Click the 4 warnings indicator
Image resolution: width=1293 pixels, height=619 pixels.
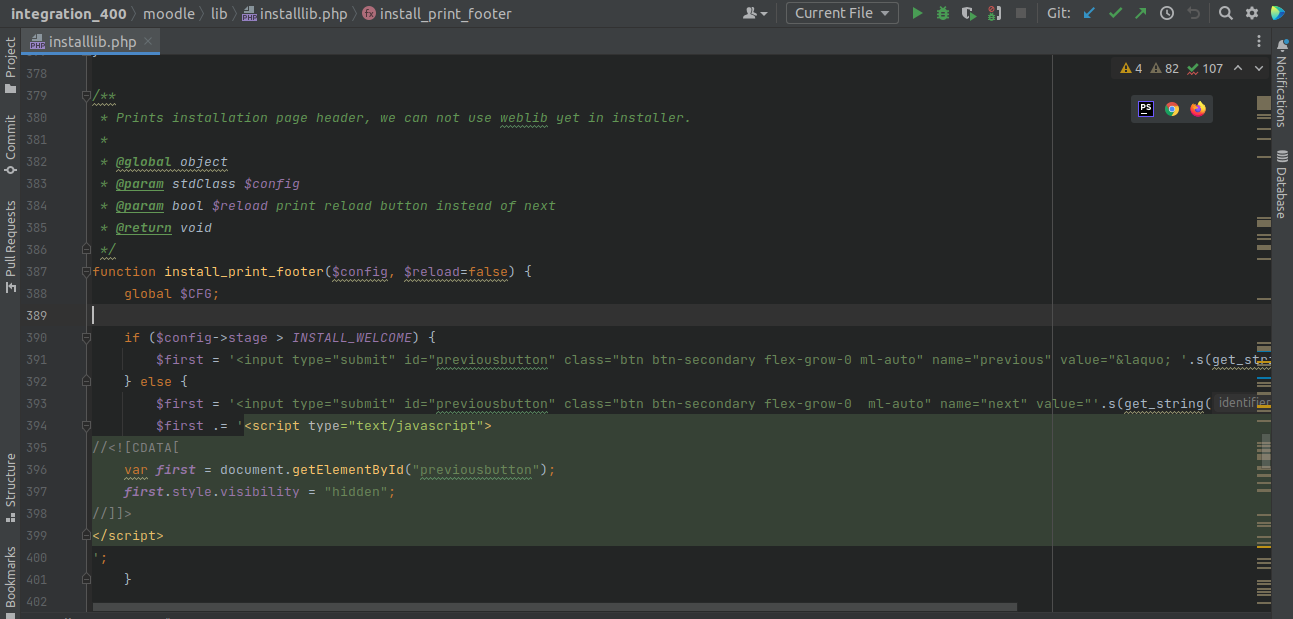pos(1131,68)
